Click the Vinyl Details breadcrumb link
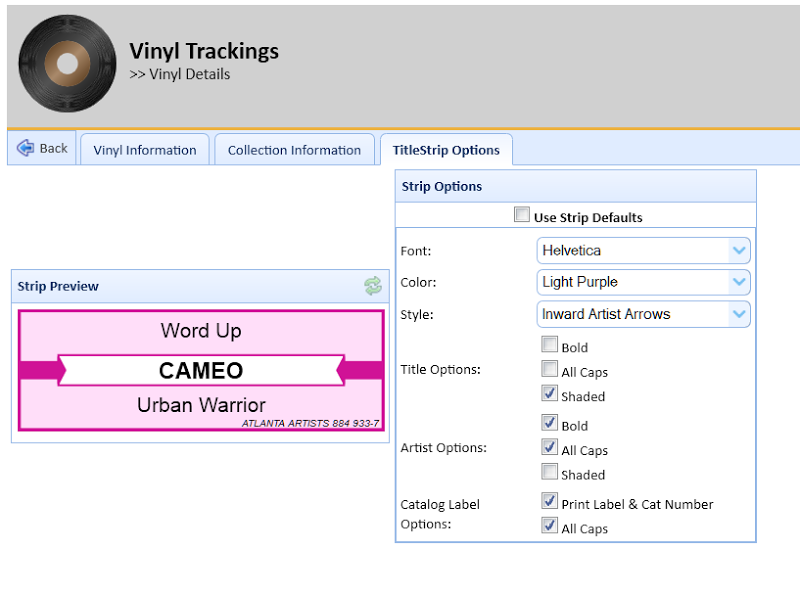The height and width of the screenshot is (596, 800). click(189, 74)
